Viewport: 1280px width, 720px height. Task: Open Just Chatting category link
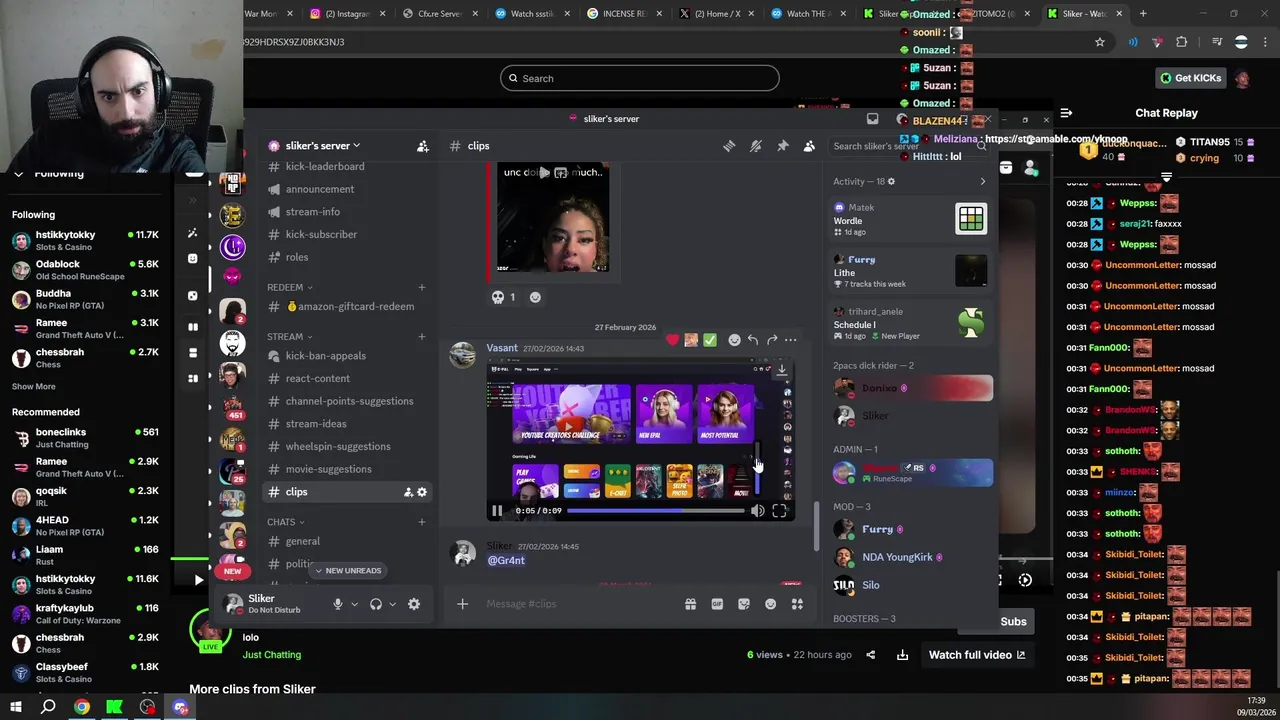tap(272, 655)
